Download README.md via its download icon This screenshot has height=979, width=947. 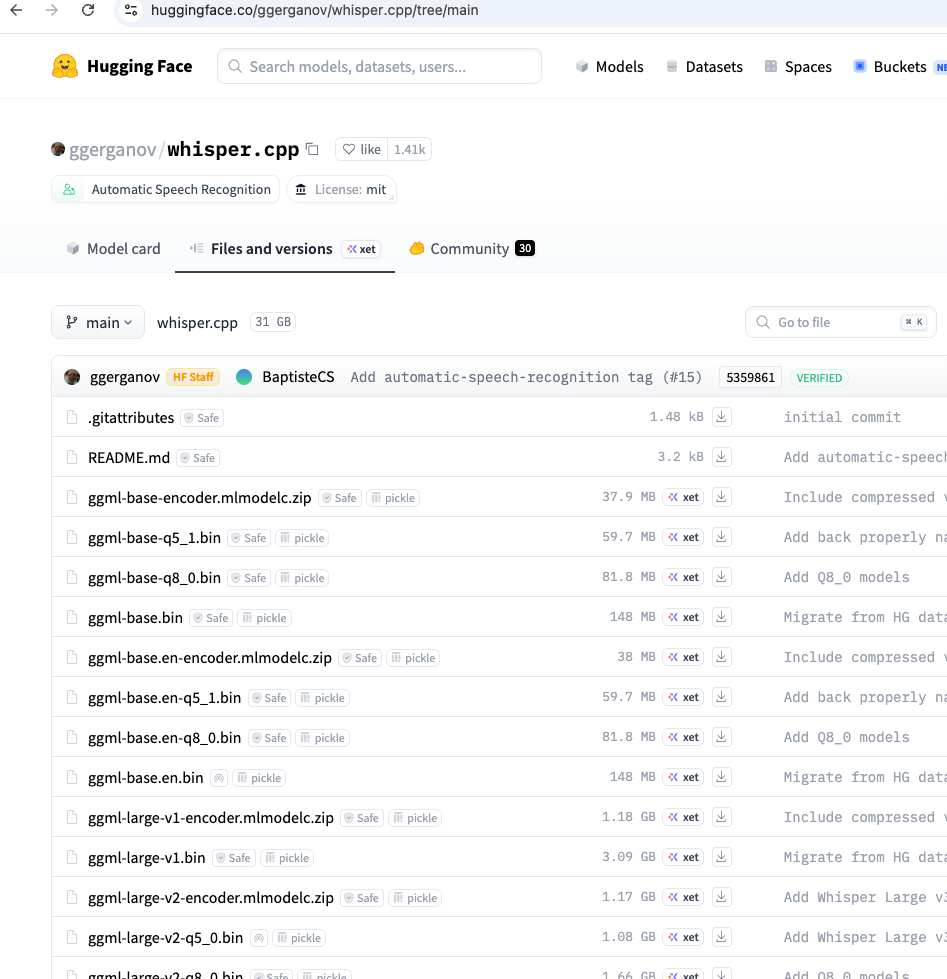point(722,457)
